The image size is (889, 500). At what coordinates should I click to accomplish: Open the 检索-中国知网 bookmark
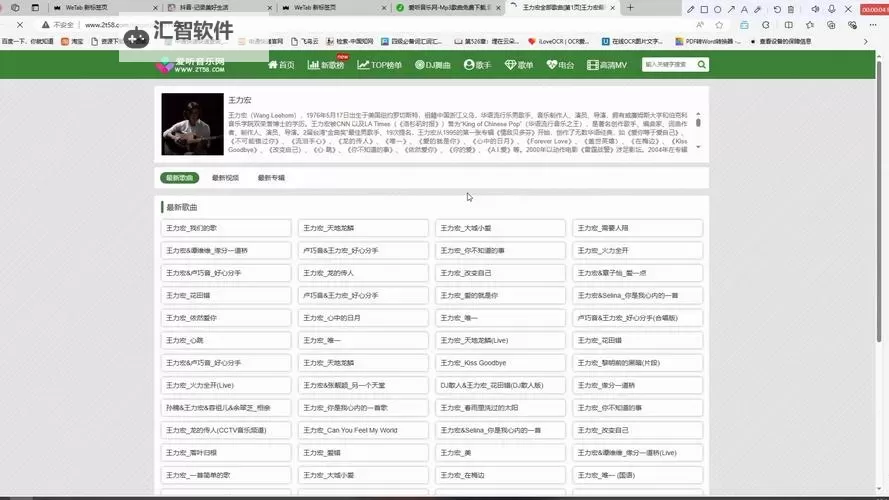tap(349, 41)
